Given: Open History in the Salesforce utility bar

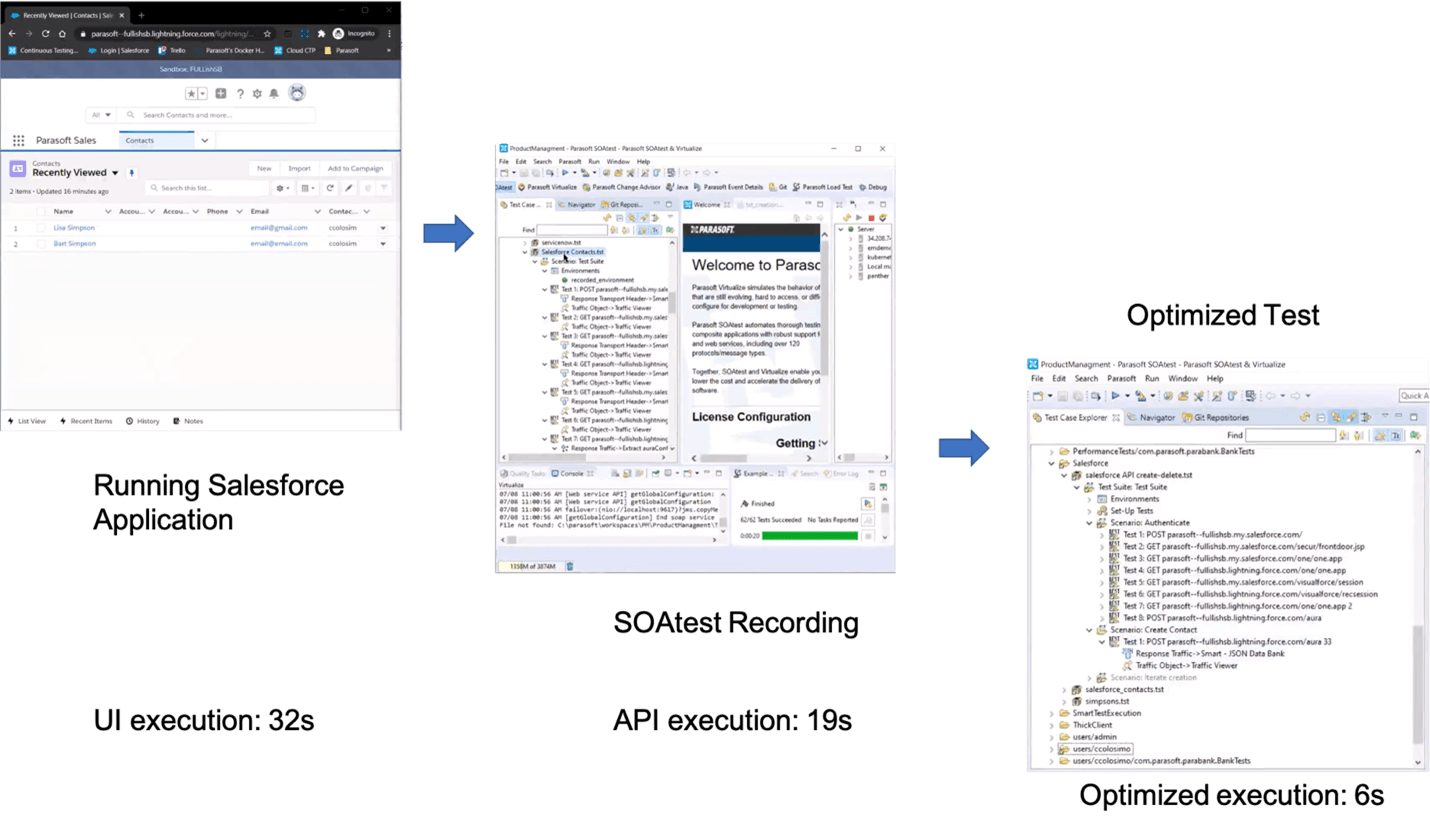Looking at the screenshot, I should coord(143,421).
